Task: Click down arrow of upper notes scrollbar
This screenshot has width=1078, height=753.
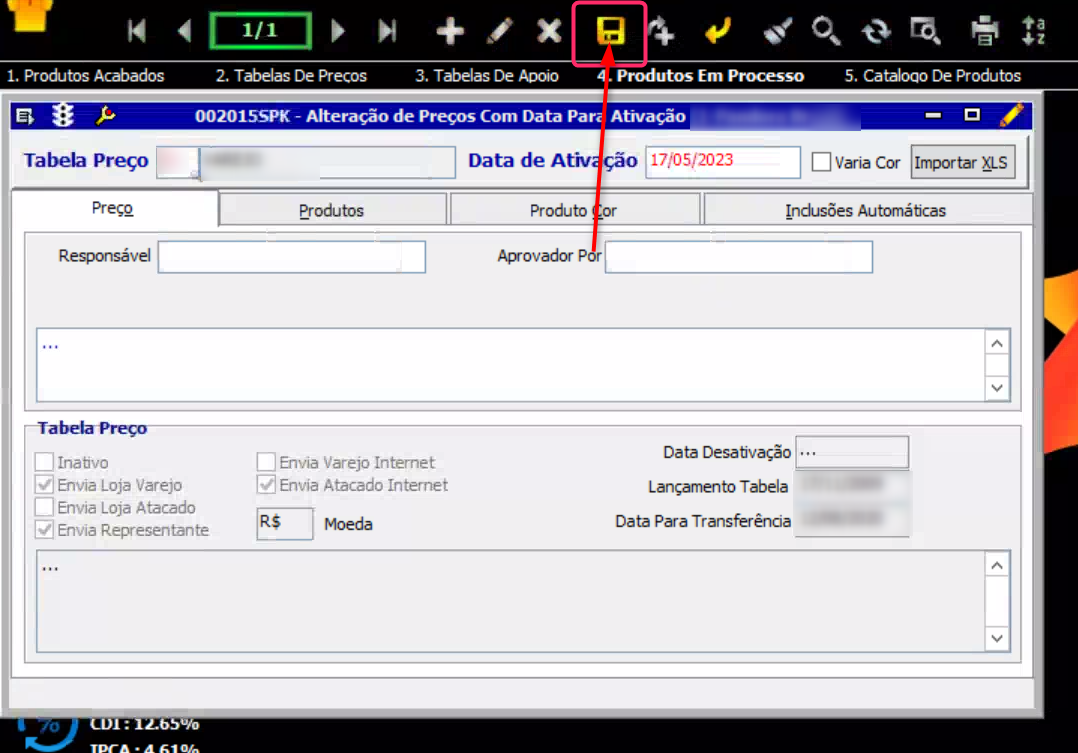Action: click(x=998, y=388)
